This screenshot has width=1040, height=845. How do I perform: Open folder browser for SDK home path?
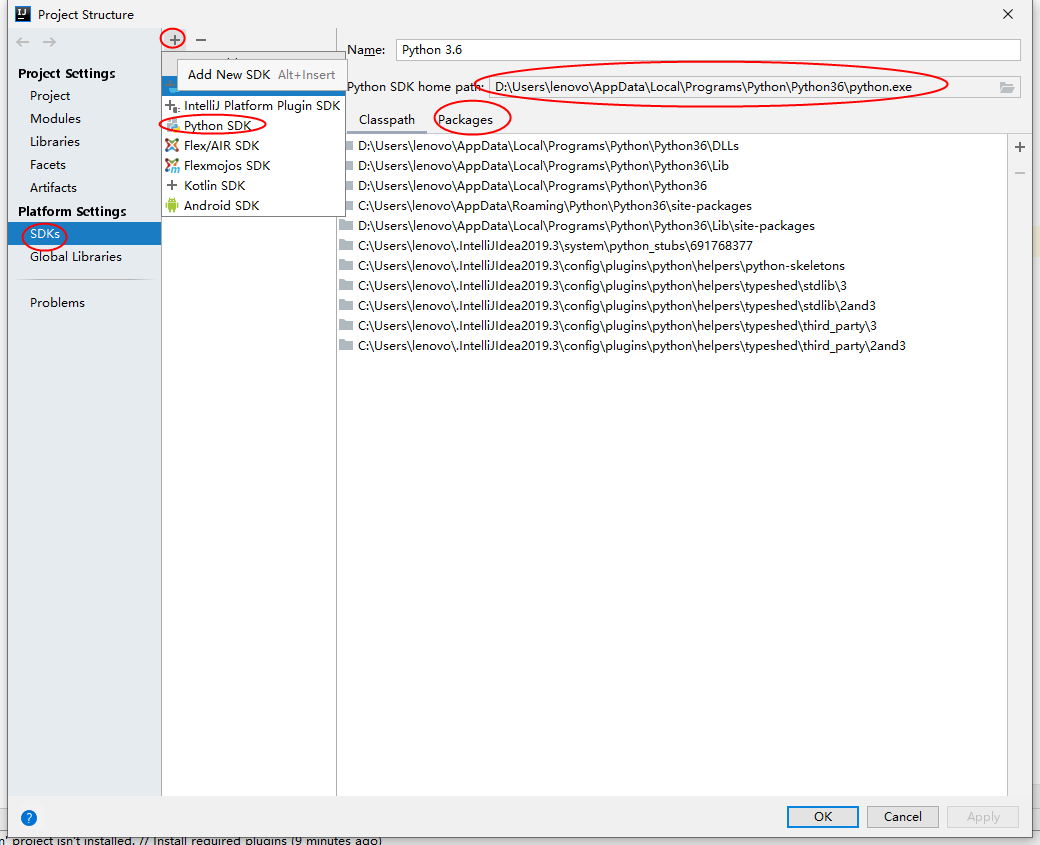(x=1007, y=87)
